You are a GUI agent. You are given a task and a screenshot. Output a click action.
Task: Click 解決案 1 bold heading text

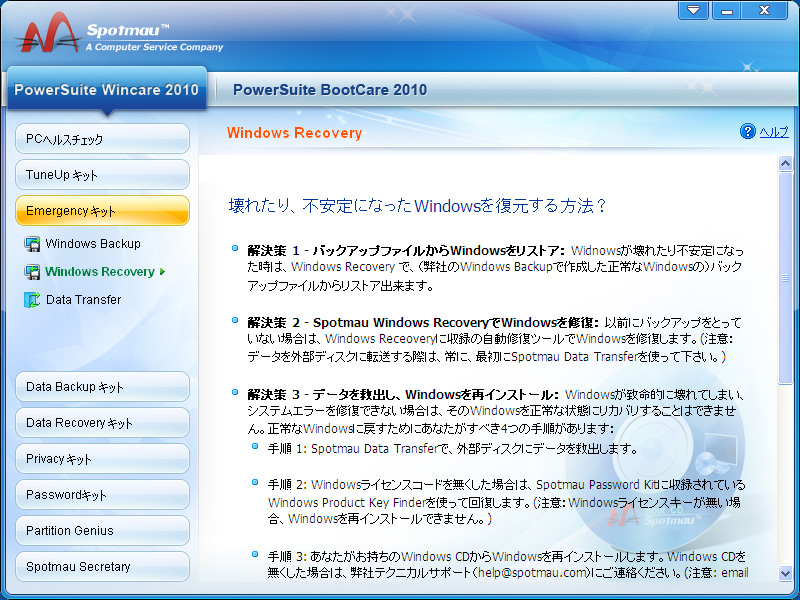coord(406,251)
